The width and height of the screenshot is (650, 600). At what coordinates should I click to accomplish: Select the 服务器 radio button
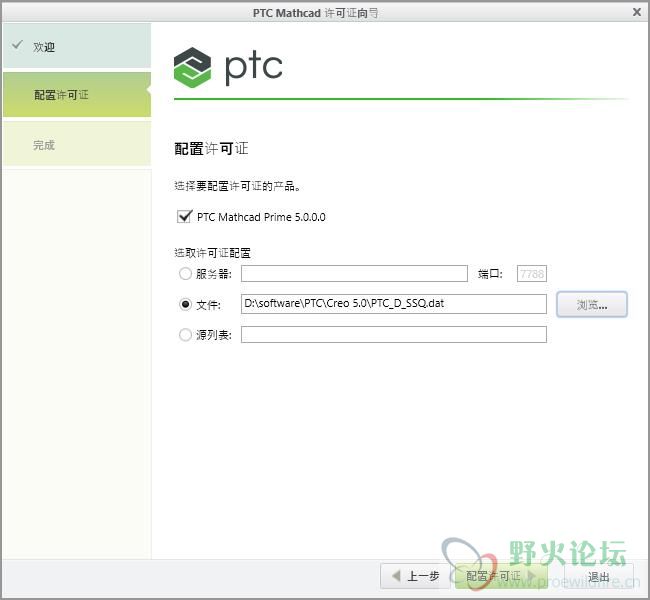(x=185, y=274)
